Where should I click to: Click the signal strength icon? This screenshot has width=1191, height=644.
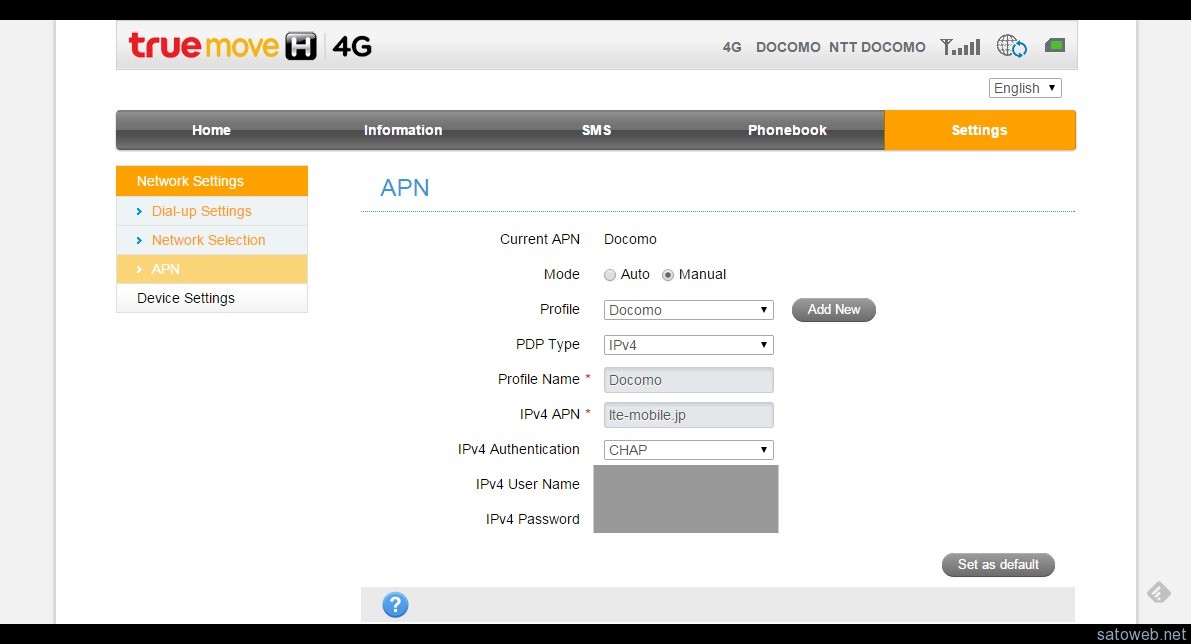[x=961, y=46]
